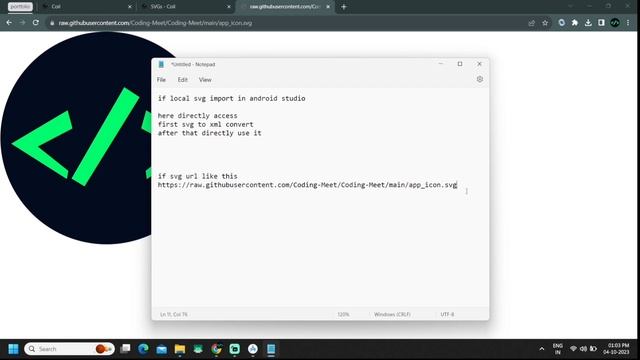Click the SVG app icon image in browser

(76, 138)
